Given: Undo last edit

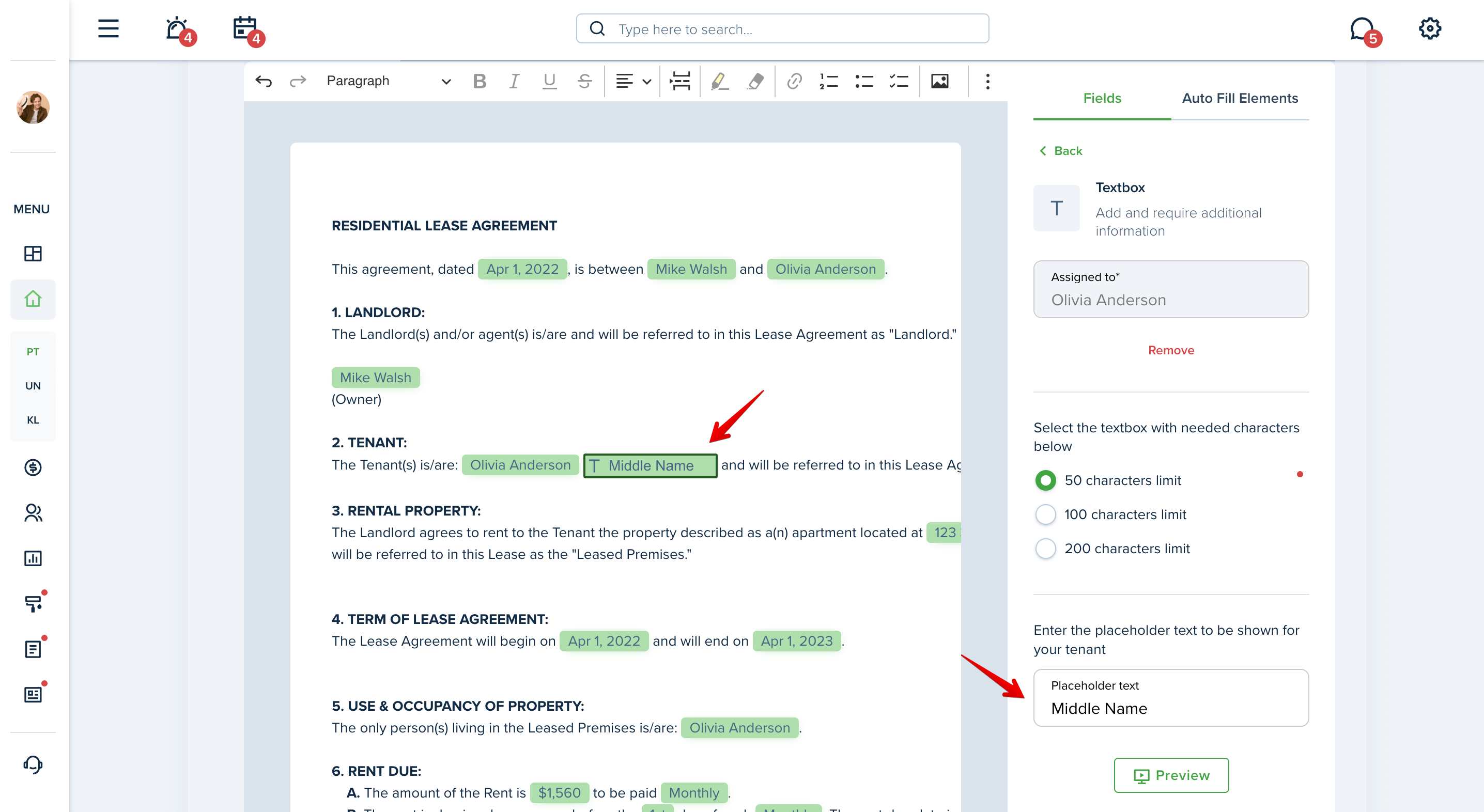Looking at the screenshot, I should (x=264, y=81).
